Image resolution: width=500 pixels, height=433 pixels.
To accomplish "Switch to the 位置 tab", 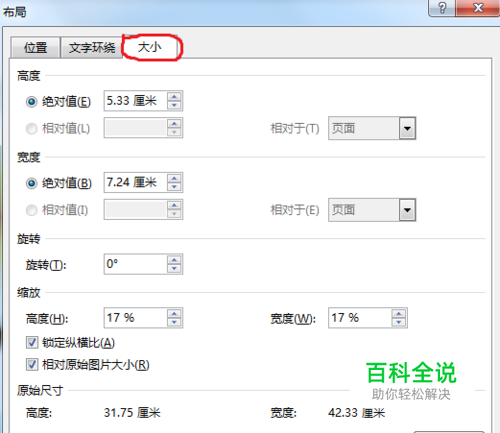I will pyautogui.click(x=35, y=48).
